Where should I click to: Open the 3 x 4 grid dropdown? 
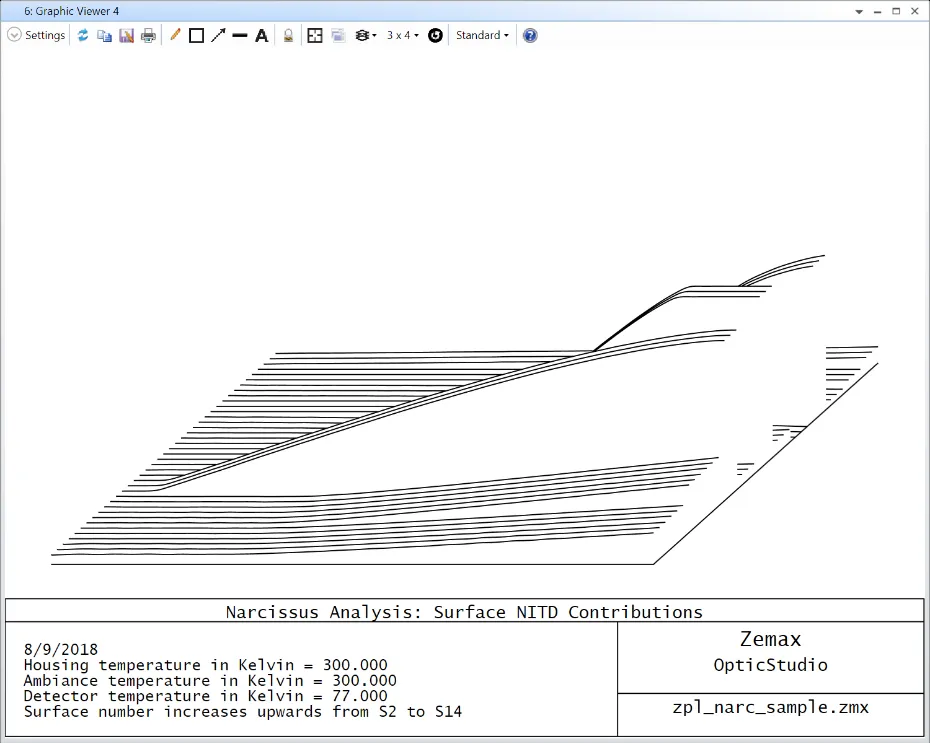click(x=403, y=35)
